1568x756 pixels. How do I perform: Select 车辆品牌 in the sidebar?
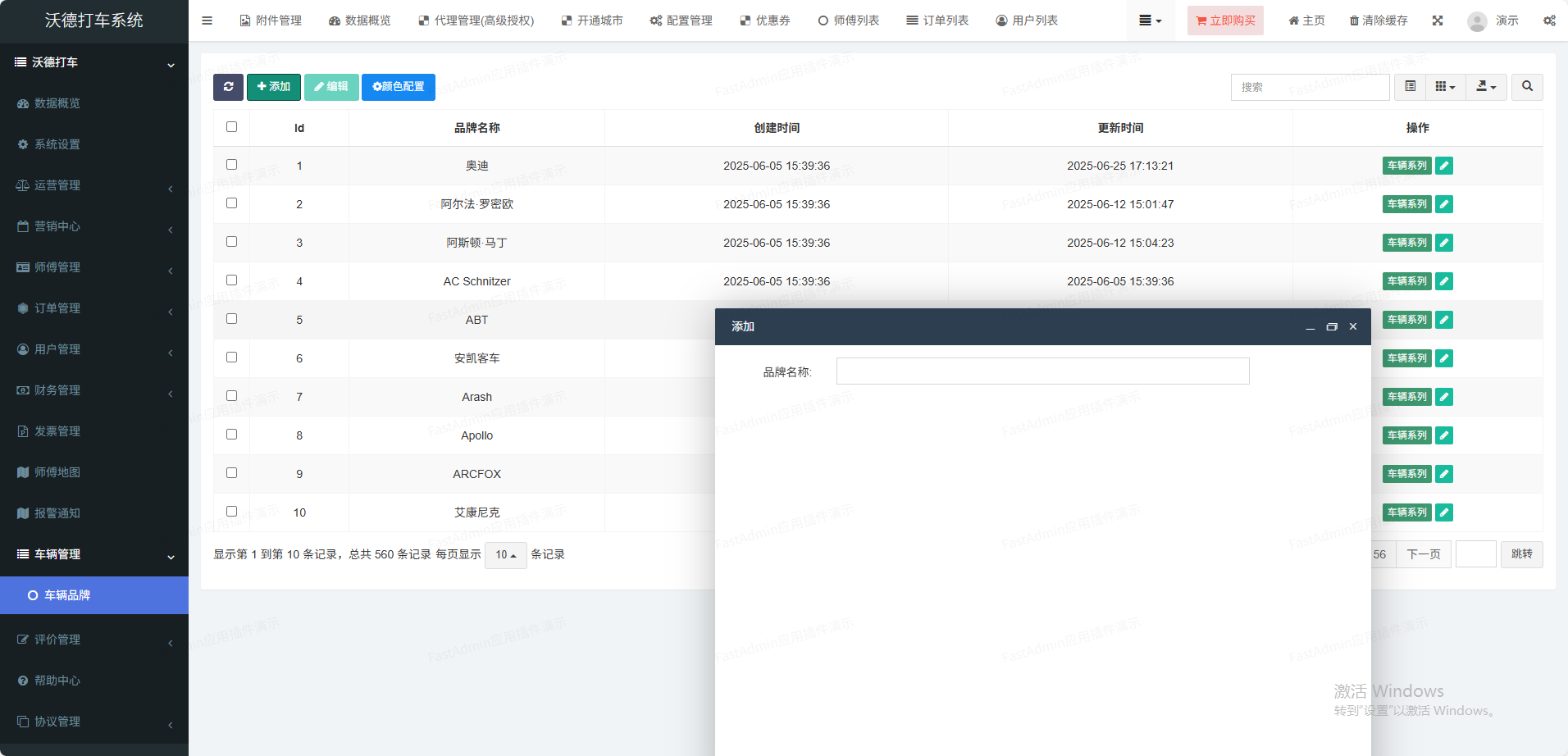click(x=94, y=595)
